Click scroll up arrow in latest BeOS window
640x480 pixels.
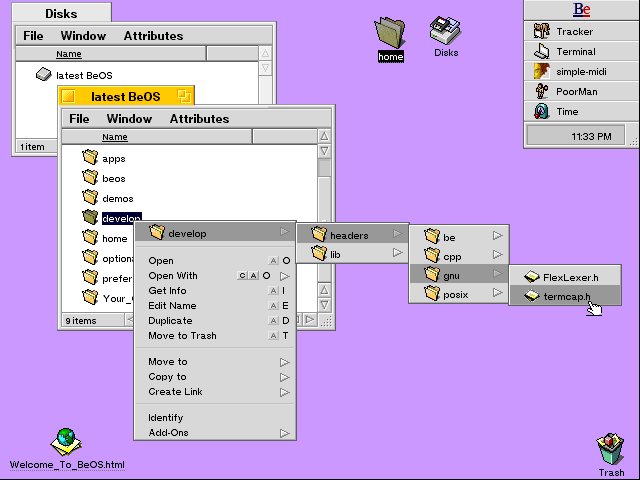(x=324, y=136)
